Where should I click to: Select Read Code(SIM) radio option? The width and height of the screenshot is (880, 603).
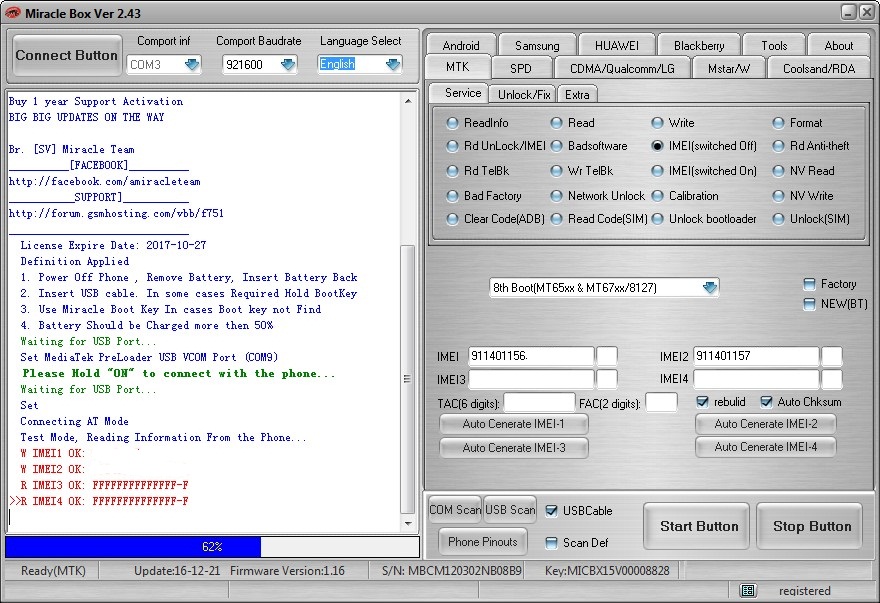tap(556, 219)
